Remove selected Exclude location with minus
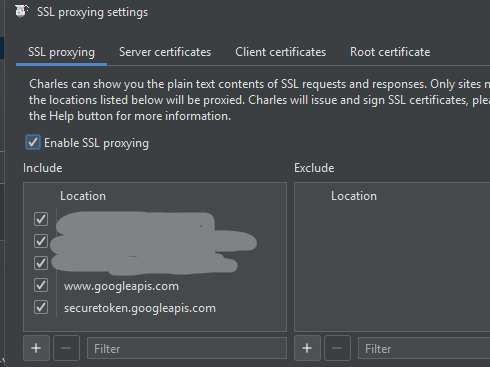The width and height of the screenshot is (490, 367). point(337,348)
